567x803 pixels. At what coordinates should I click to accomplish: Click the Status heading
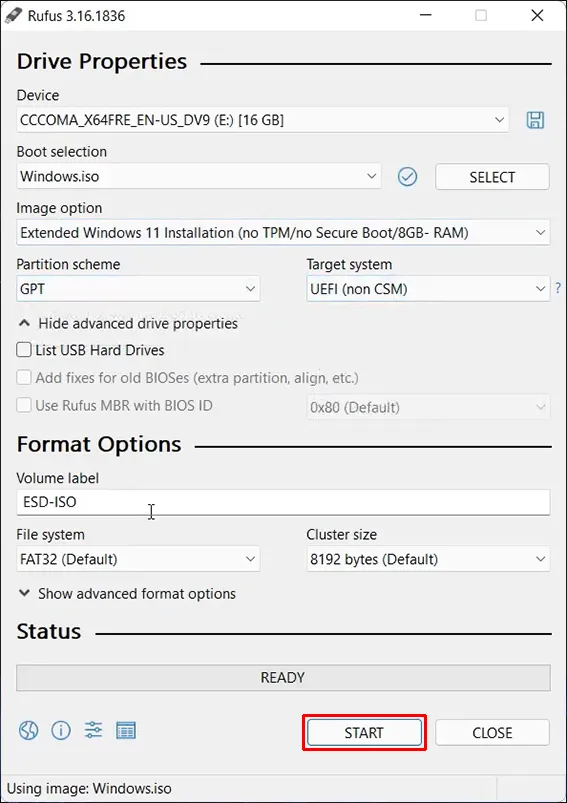pos(49,631)
